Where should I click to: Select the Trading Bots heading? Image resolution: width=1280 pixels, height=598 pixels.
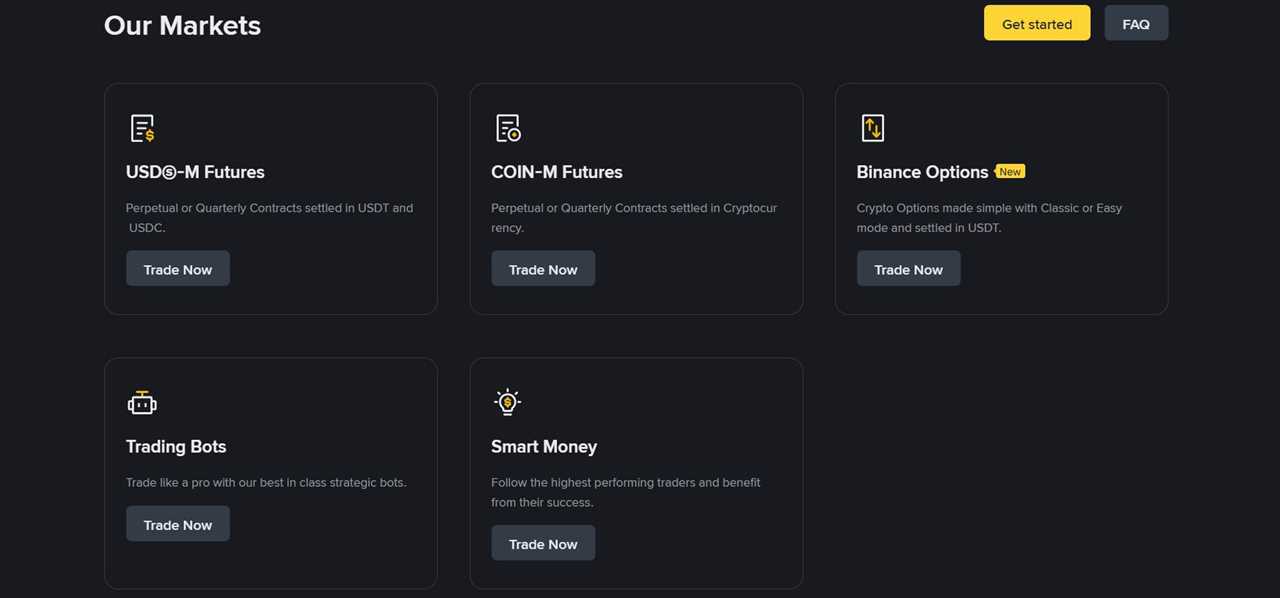point(176,446)
